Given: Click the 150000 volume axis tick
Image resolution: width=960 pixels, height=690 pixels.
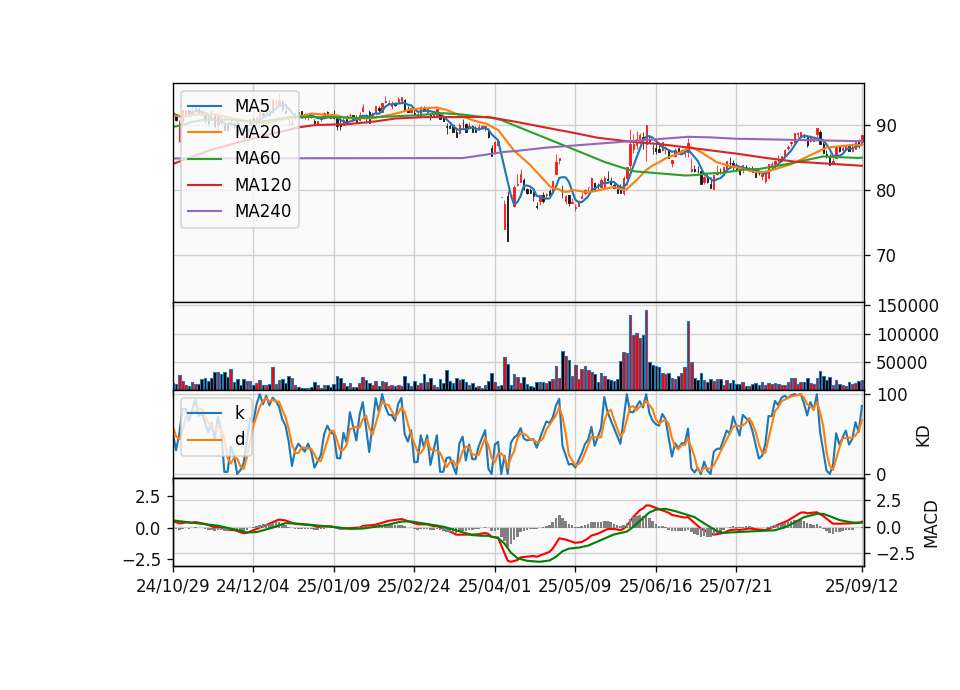Looking at the screenshot, I should click(907, 306).
